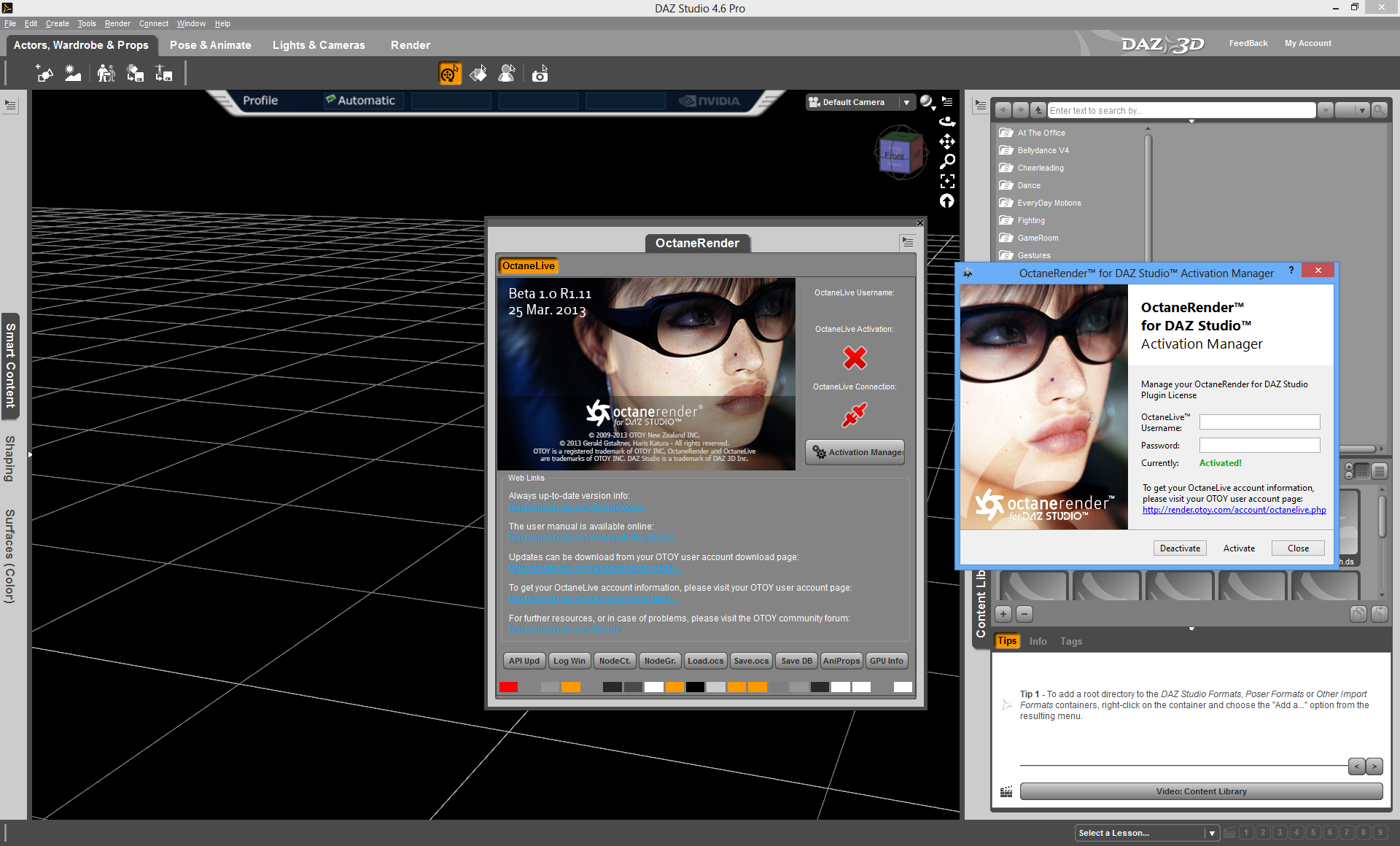This screenshot has width=1400, height=846.
Task: Open the Default Camera dropdown
Action: pyautogui.click(x=906, y=102)
